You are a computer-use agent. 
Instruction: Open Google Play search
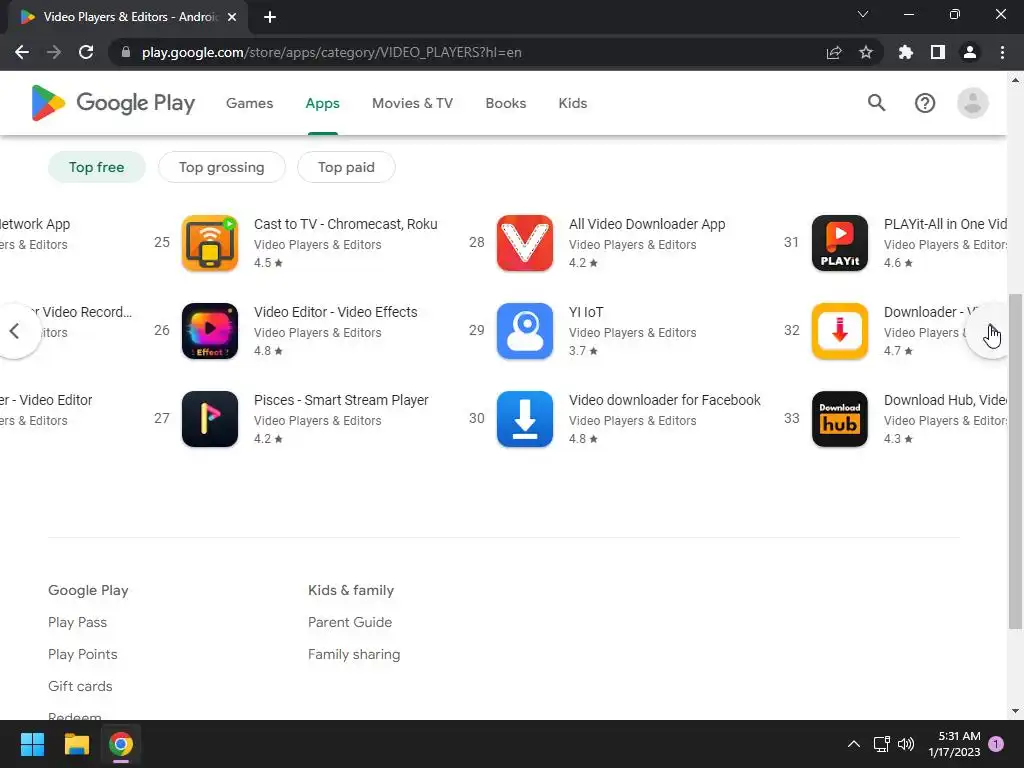click(x=876, y=103)
